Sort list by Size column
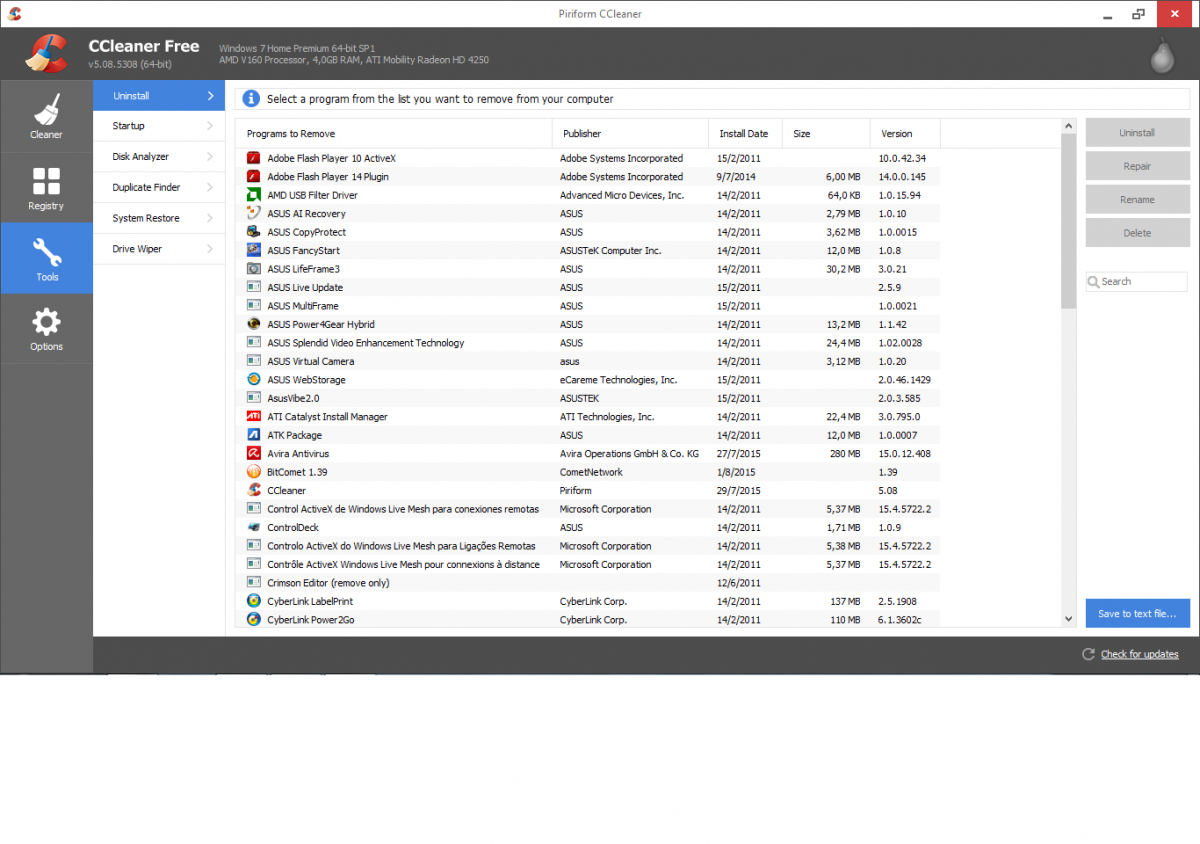 (x=826, y=133)
